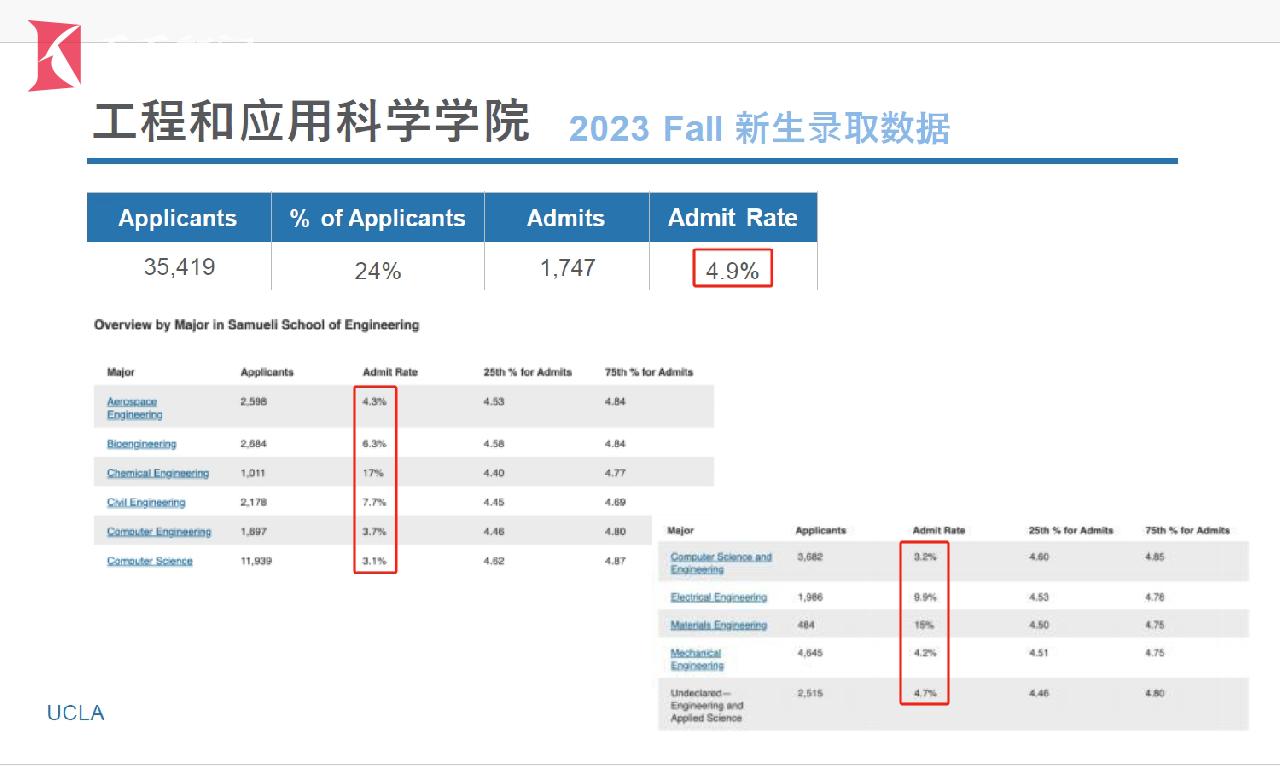Select the 4.9% admit rate value
The width and height of the screenshot is (1280, 766).
coord(733,270)
